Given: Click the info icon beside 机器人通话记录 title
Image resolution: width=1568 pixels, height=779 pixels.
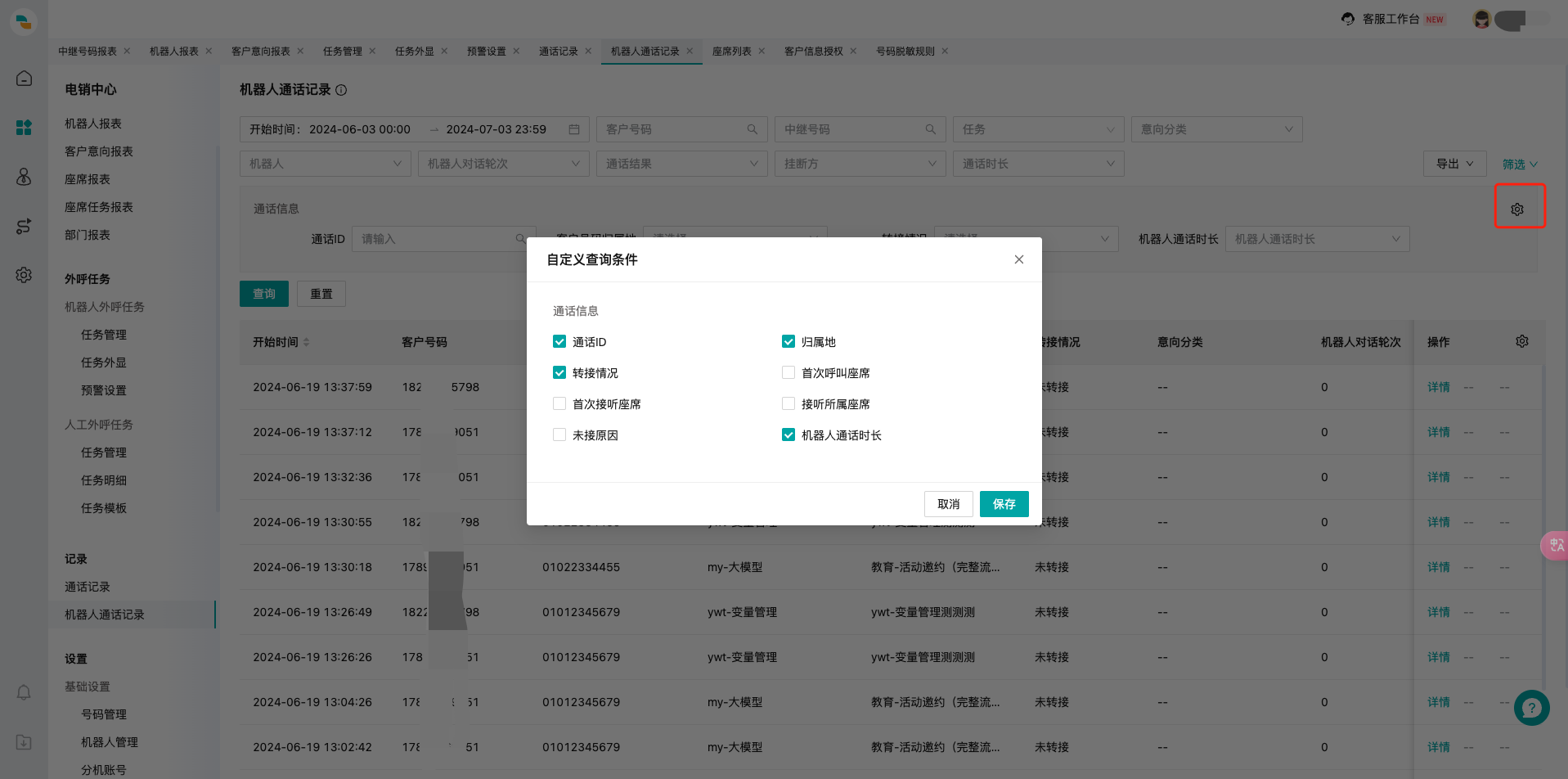Looking at the screenshot, I should click(x=341, y=90).
